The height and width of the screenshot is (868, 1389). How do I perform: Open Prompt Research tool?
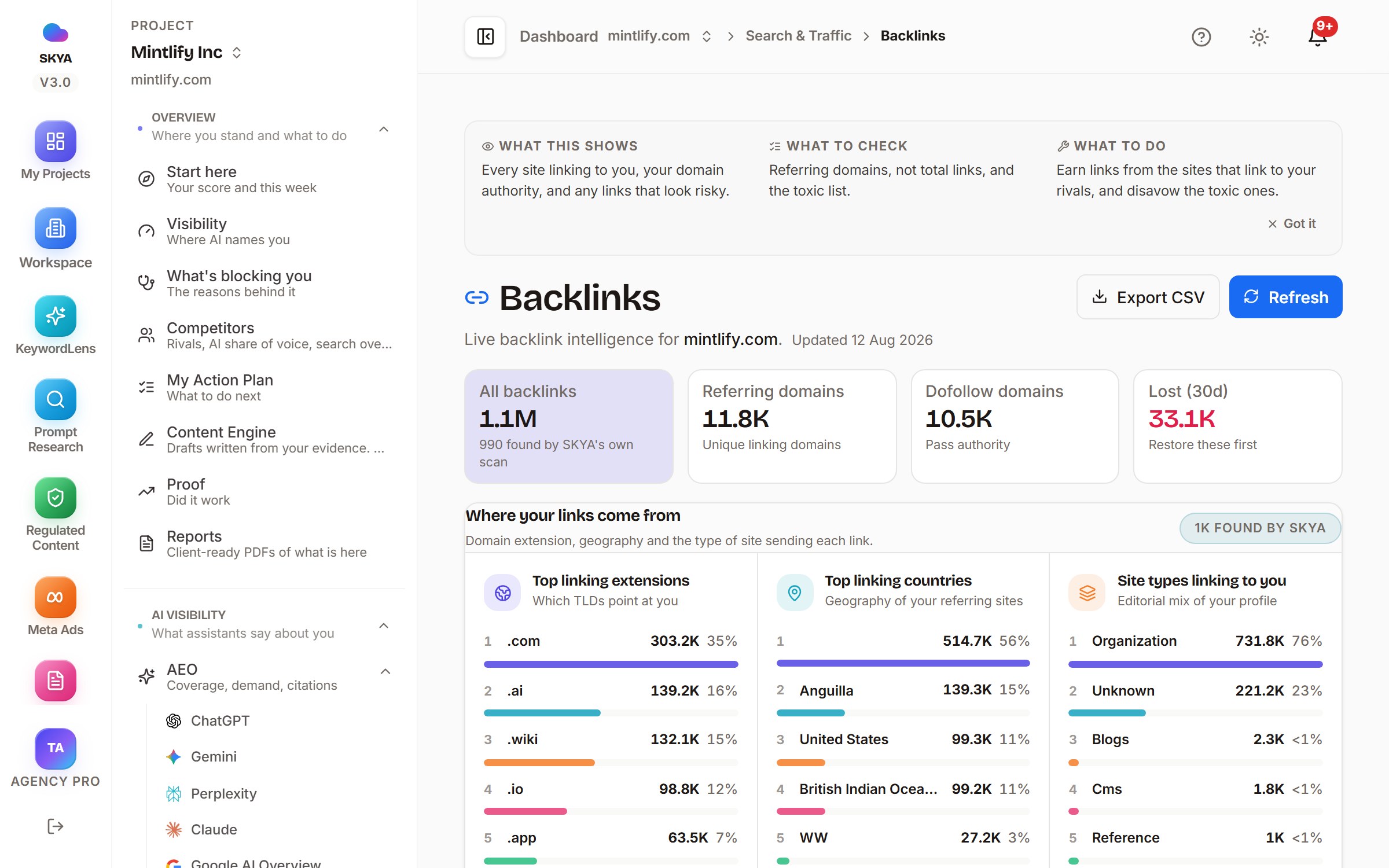[55, 399]
